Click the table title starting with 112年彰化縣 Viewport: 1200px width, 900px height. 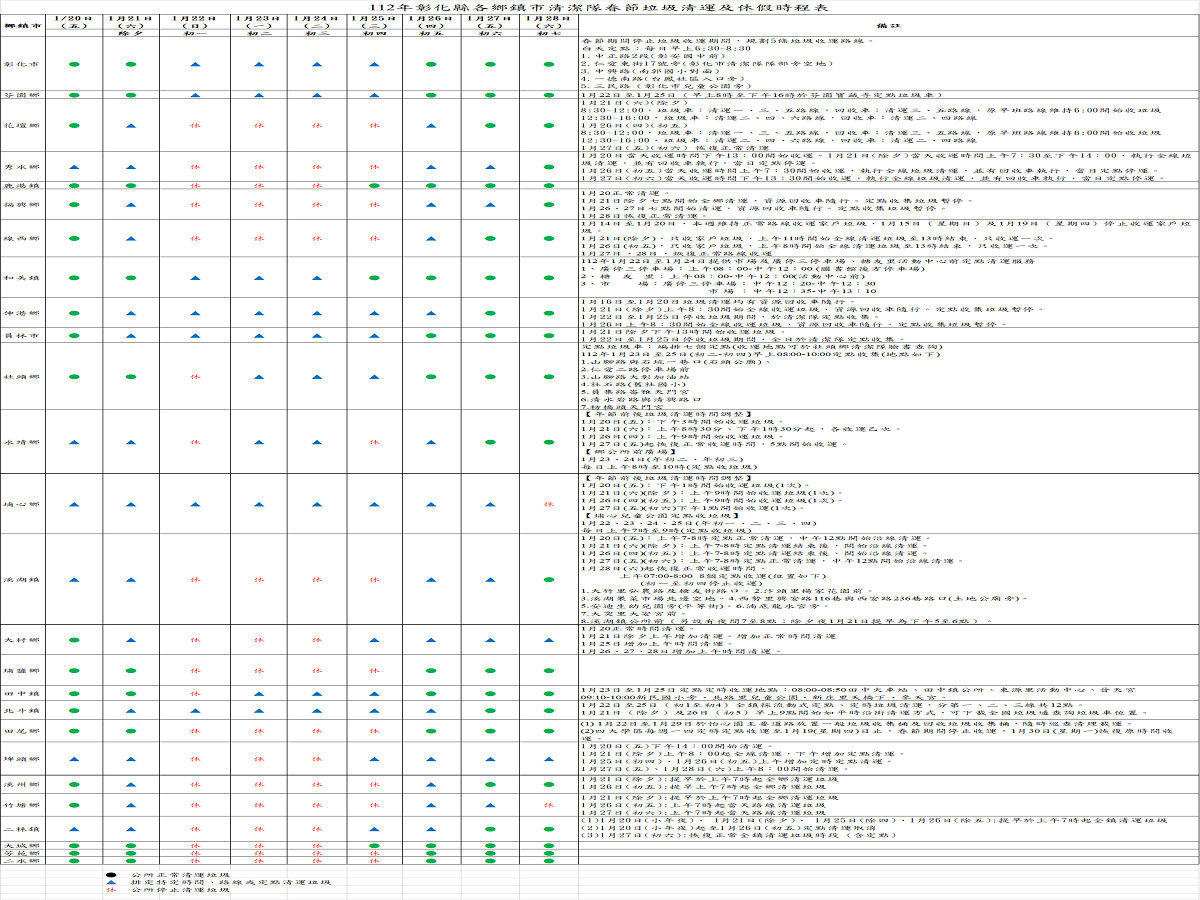click(599, 7)
